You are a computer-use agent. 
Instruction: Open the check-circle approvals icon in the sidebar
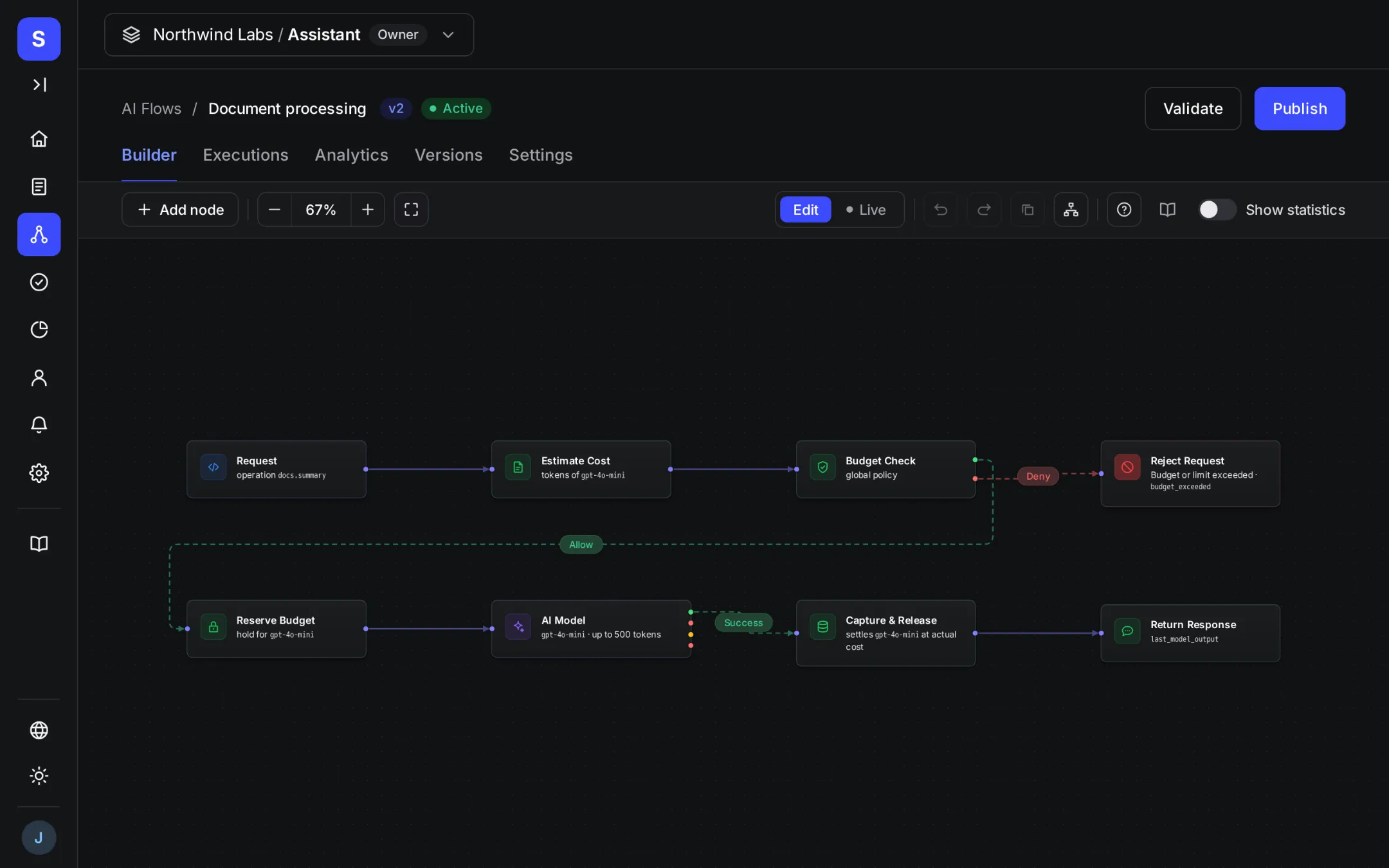click(x=39, y=282)
